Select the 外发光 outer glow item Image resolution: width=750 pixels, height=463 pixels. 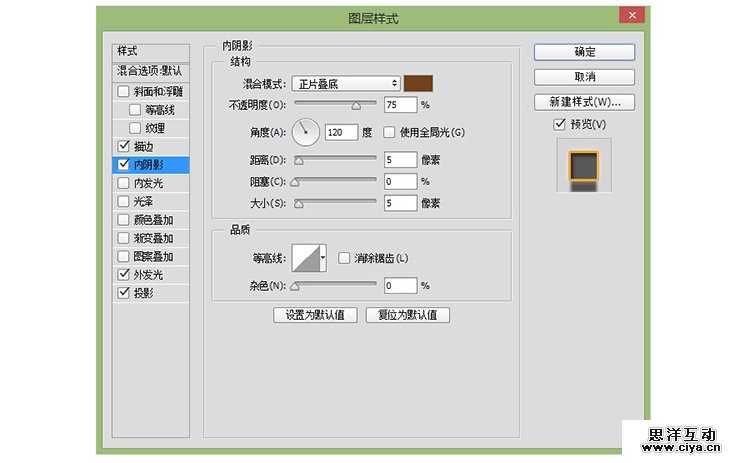(147, 274)
